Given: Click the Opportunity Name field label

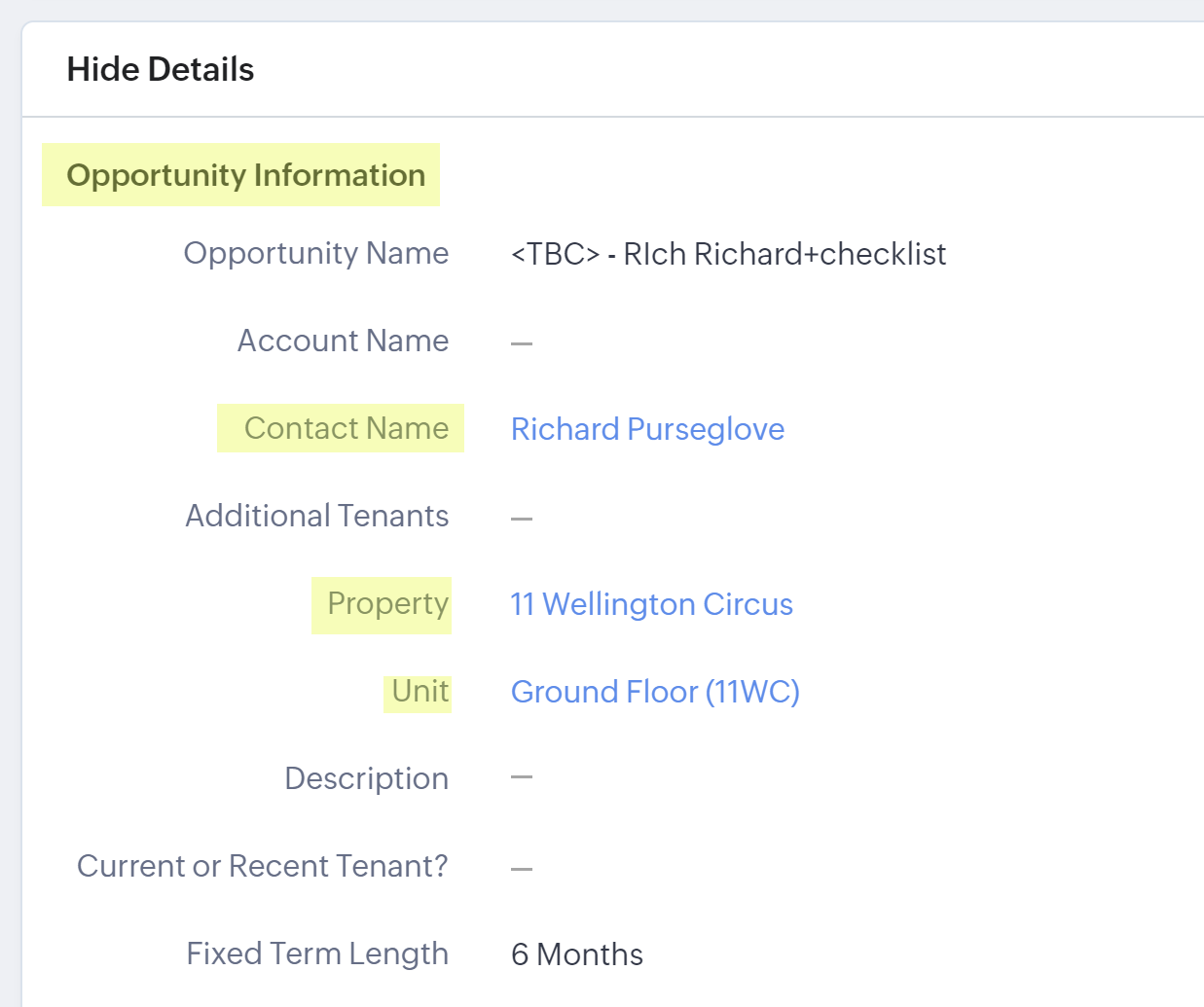Looking at the screenshot, I should tap(316, 254).
